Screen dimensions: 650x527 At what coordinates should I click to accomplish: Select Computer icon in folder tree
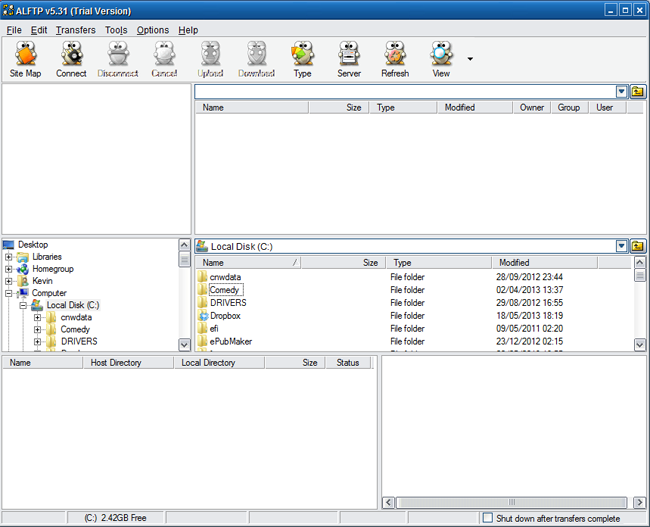(22, 293)
